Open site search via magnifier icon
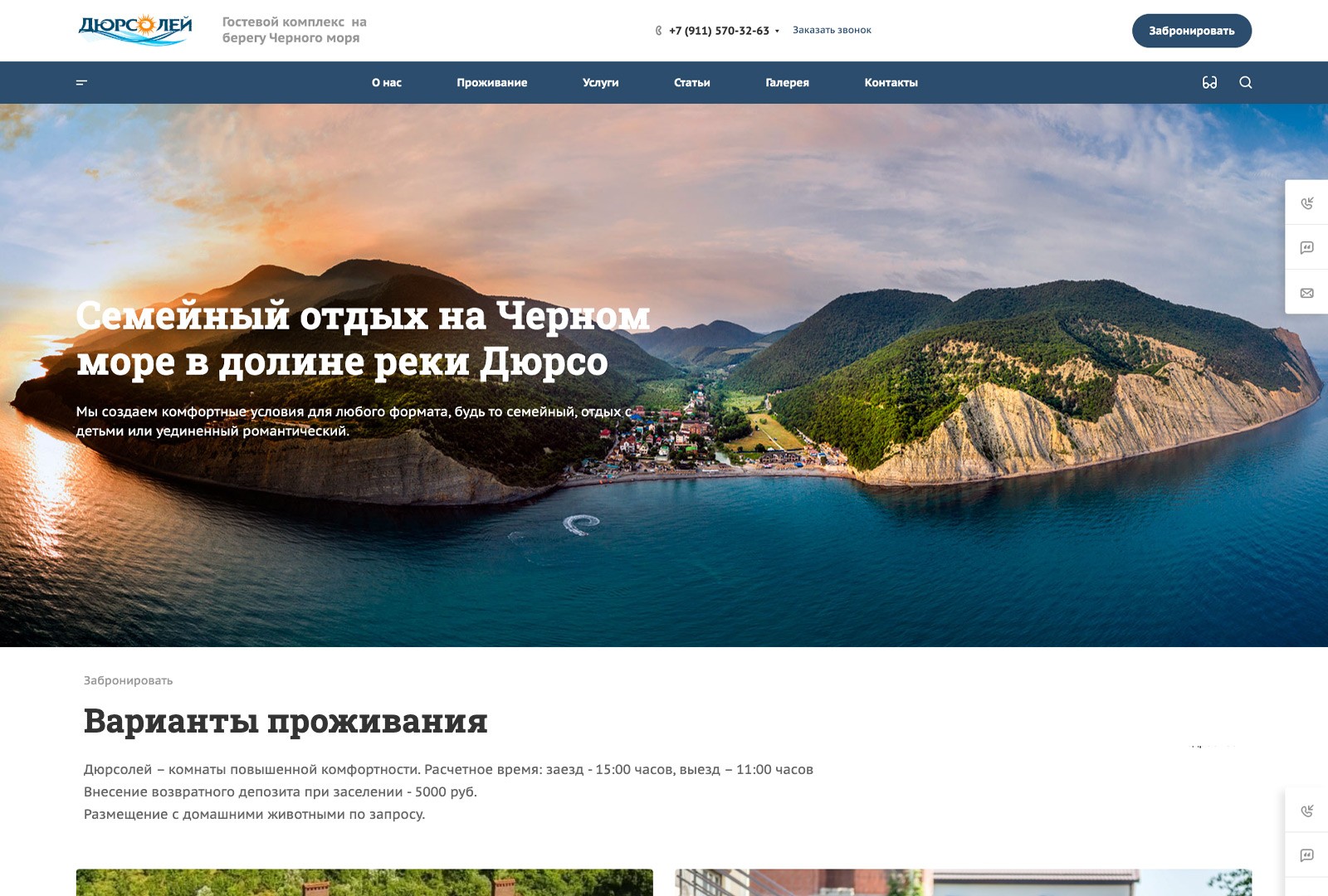The height and width of the screenshot is (896, 1328). pyautogui.click(x=1245, y=82)
